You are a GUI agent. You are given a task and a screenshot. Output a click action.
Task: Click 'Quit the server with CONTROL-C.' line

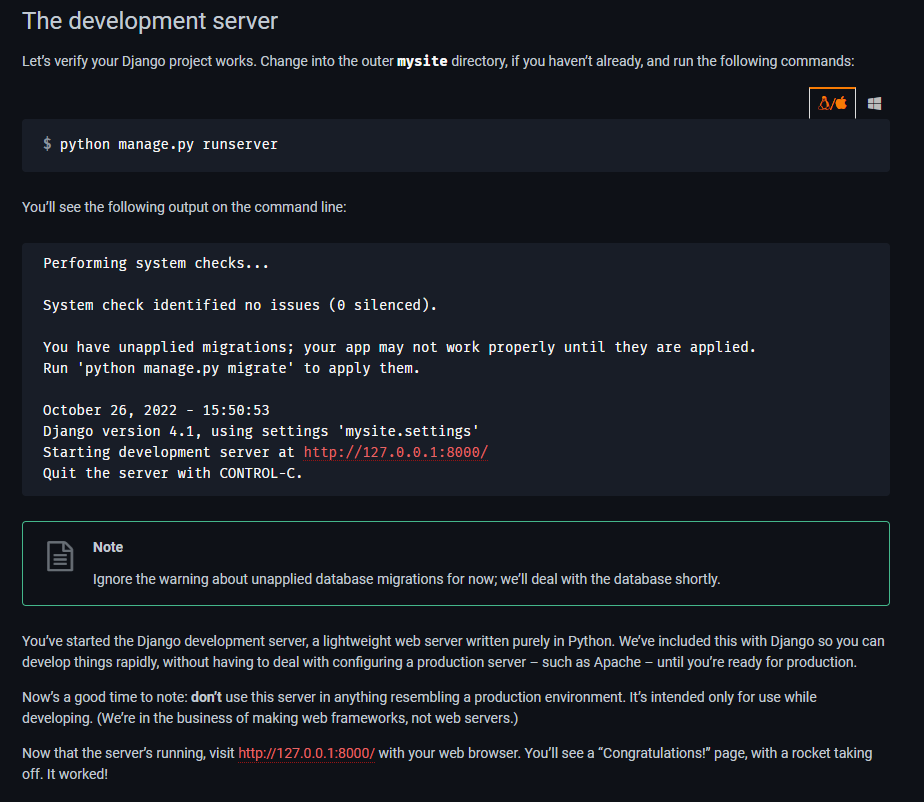pyautogui.click(x=173, y=473)
